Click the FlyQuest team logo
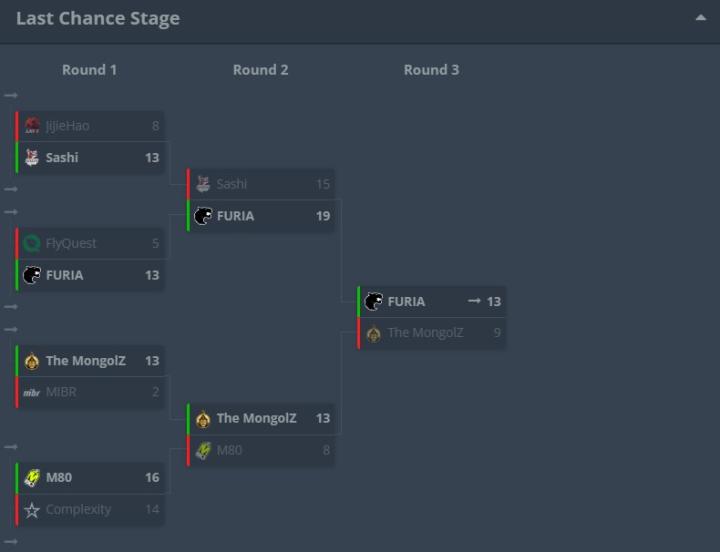The height and width of the screenshot is (552, 720). point(32,243)
